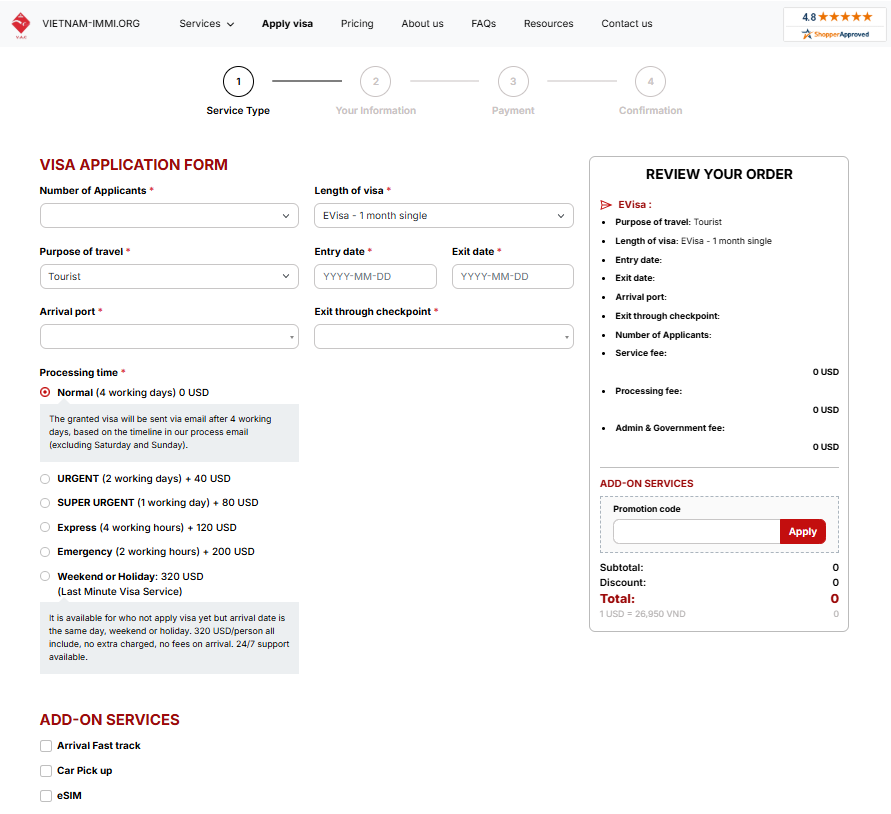Viewport: 891px width, 814px height.
Task: Click step 1 Service Type circle
Action: (238, 81)
